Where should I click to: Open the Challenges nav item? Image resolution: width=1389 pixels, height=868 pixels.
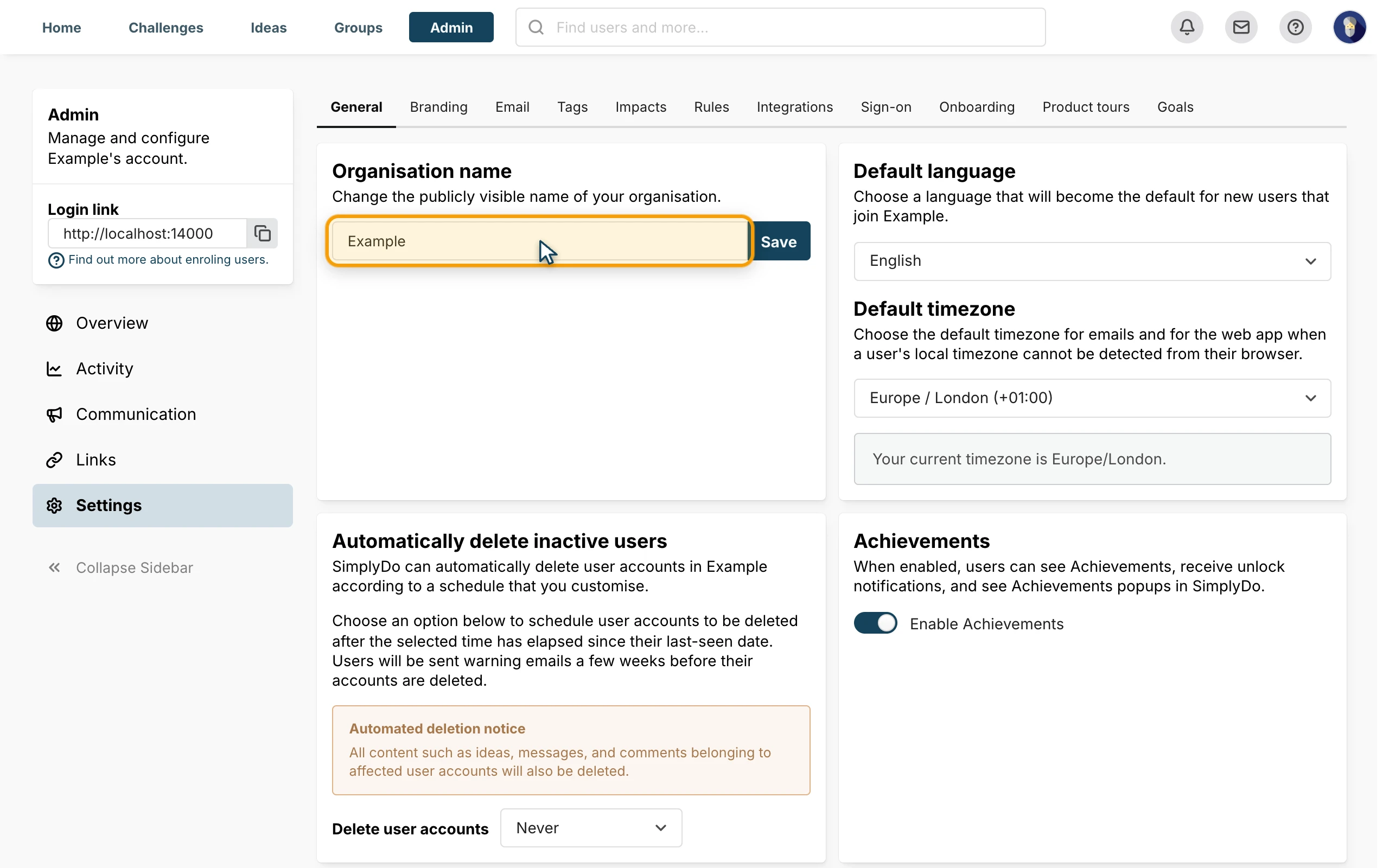(166, 27)
